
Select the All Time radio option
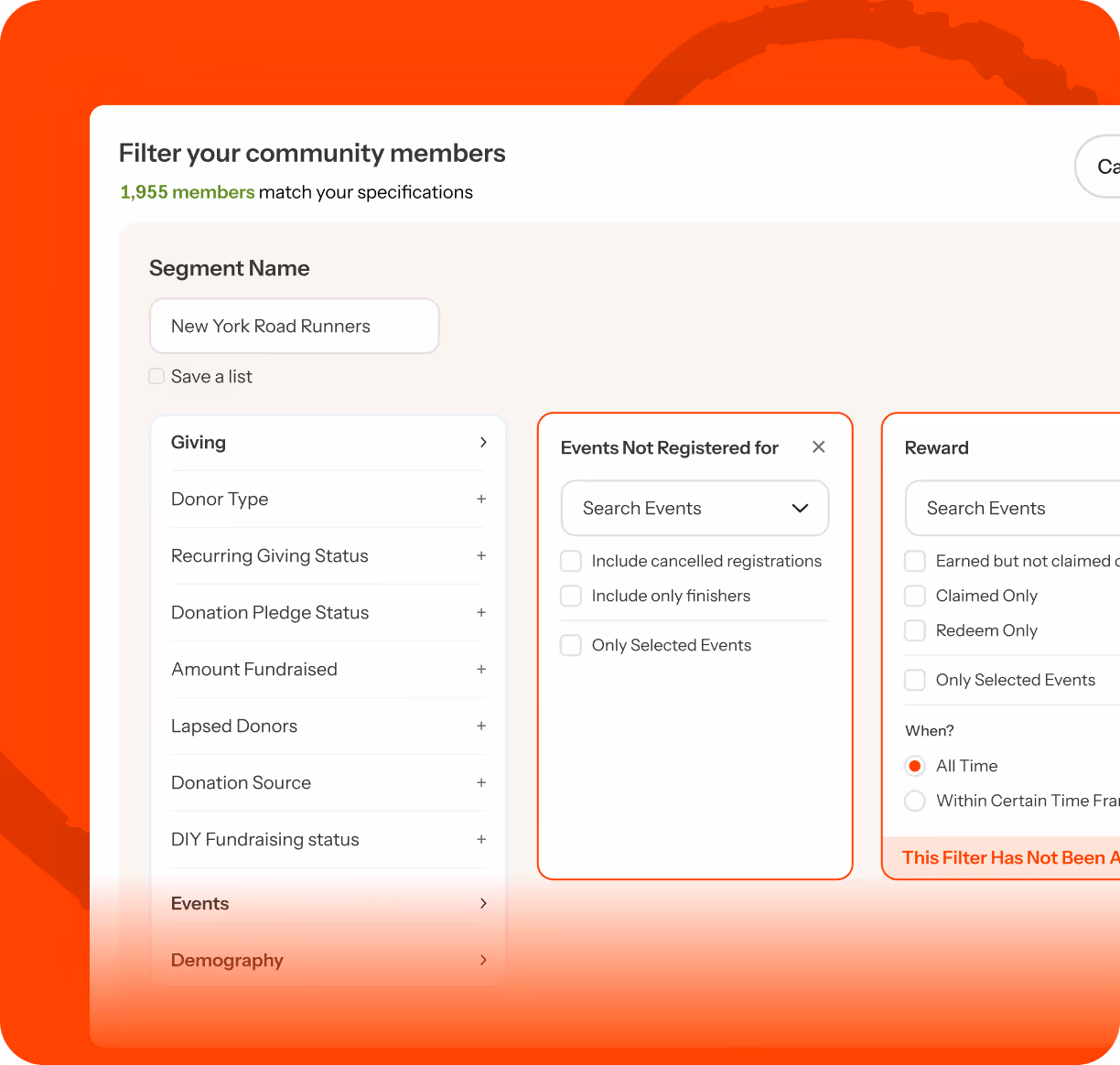point(915,766)
